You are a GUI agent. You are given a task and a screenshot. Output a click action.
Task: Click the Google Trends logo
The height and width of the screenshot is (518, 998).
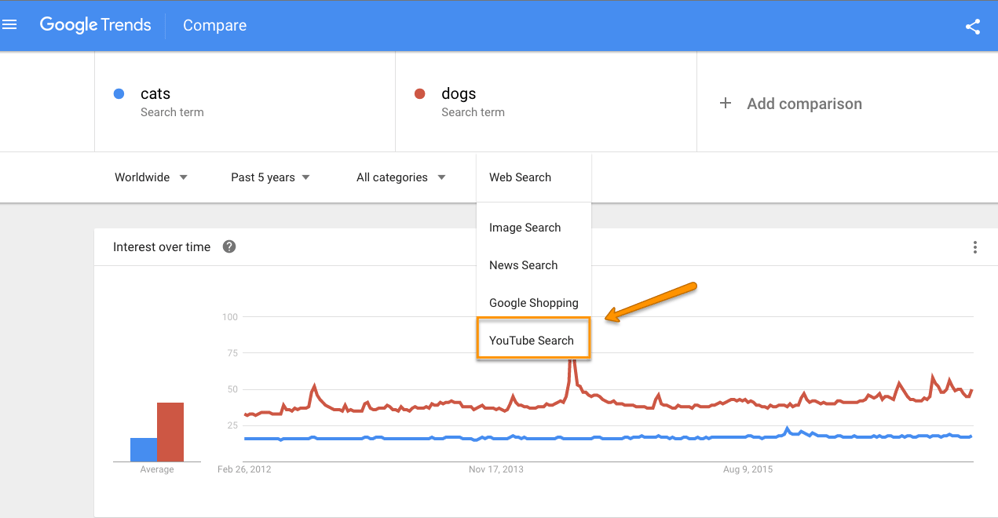pos(95,25)
